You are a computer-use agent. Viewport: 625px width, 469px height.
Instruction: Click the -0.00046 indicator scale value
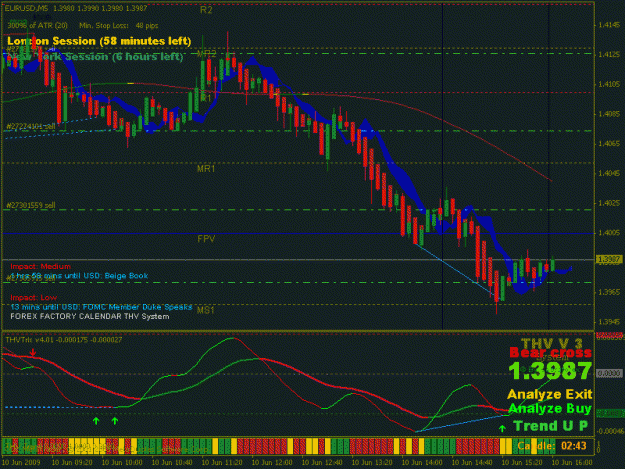pos(609,431)
